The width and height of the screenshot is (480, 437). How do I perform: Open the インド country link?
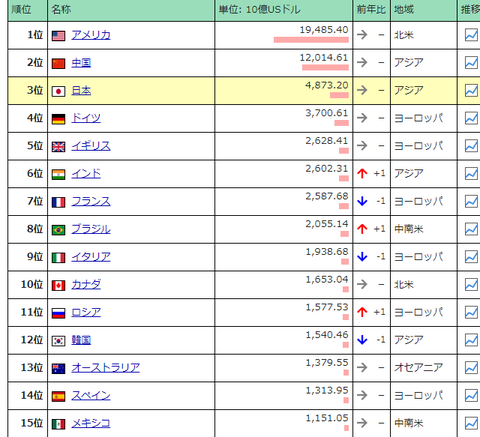click(86, 173)
